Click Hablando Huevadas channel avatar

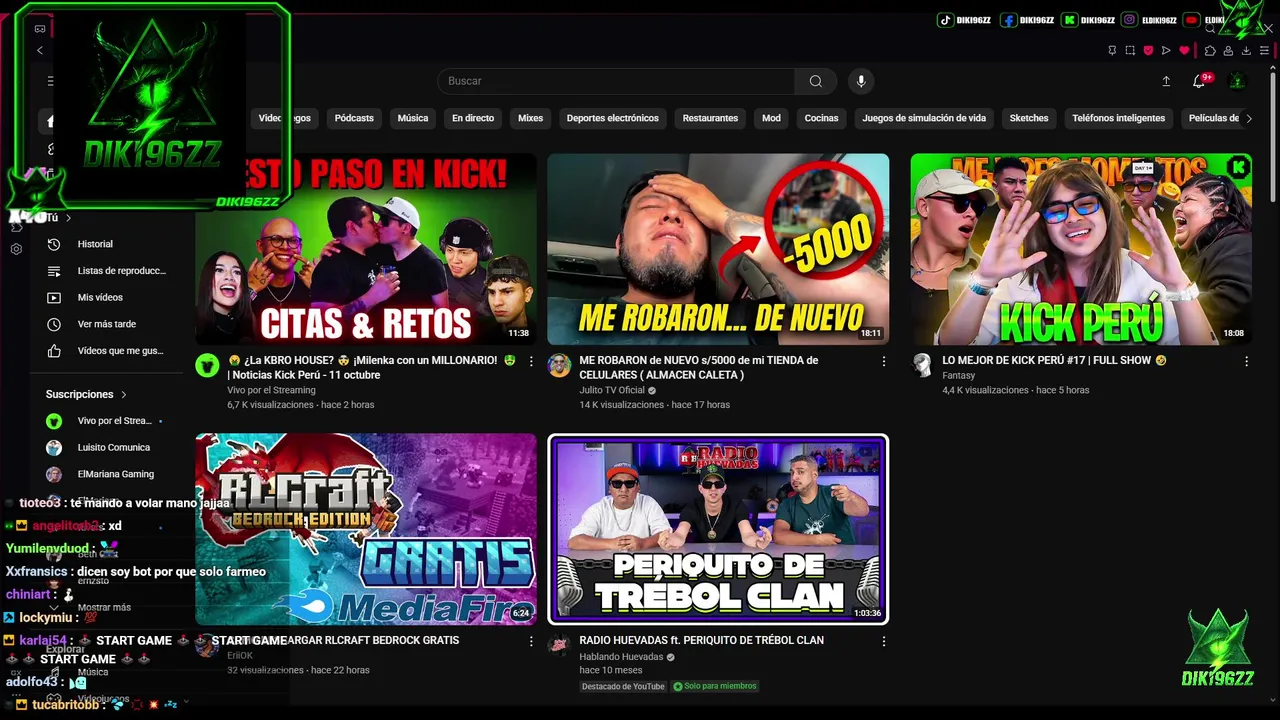(559, 645)
